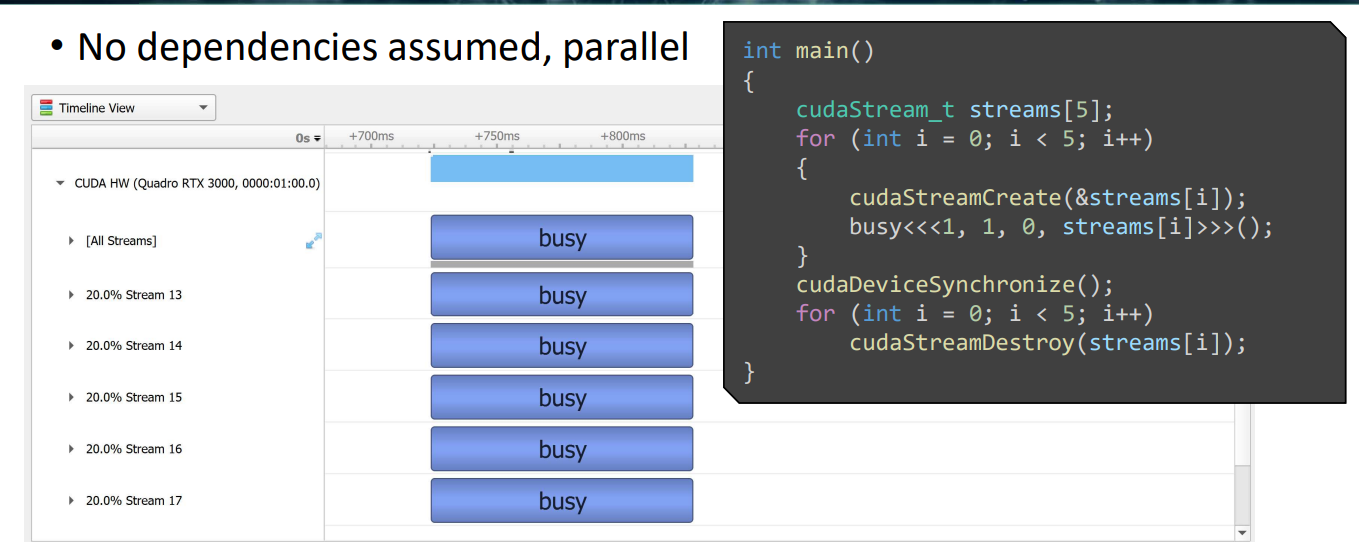Viewport: 1359px width, 551px height.
Task: Click the Timeline View stacked-bars icon
Action: (x=45, y=108)
